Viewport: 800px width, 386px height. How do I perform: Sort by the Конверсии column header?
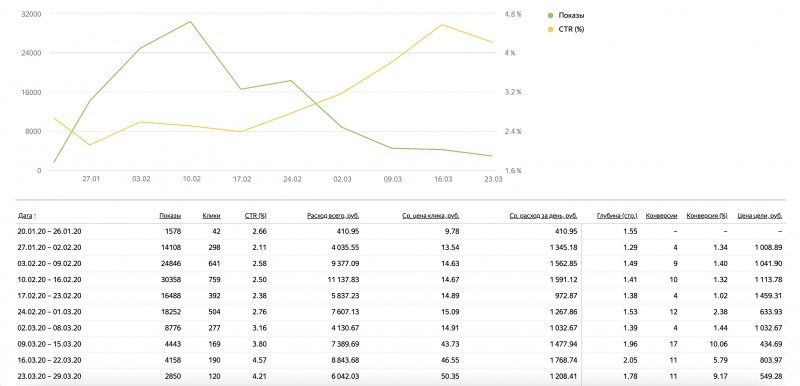661,216
